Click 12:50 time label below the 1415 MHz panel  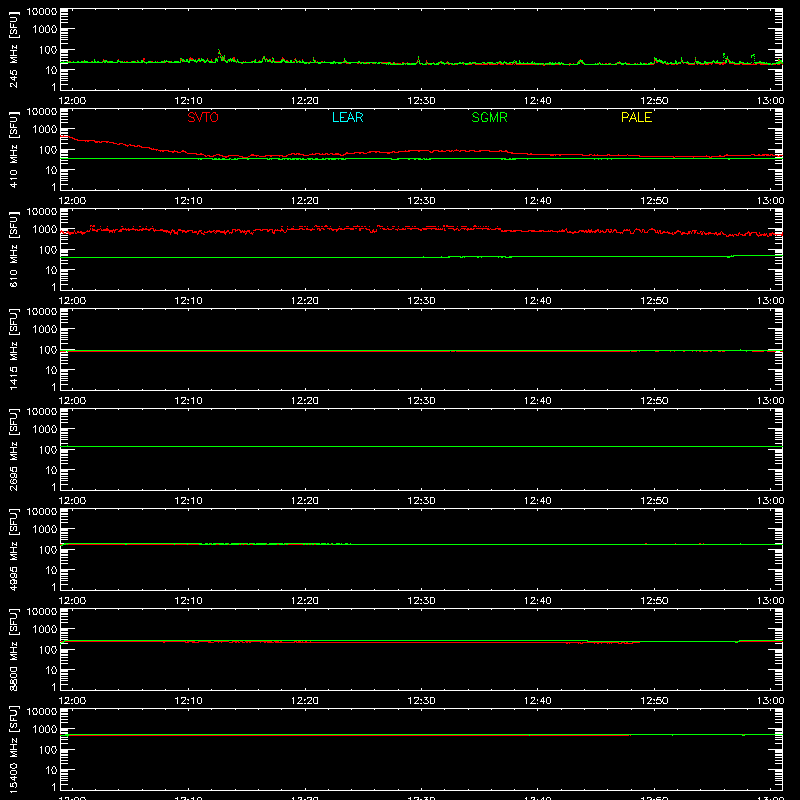pos(654,401)
